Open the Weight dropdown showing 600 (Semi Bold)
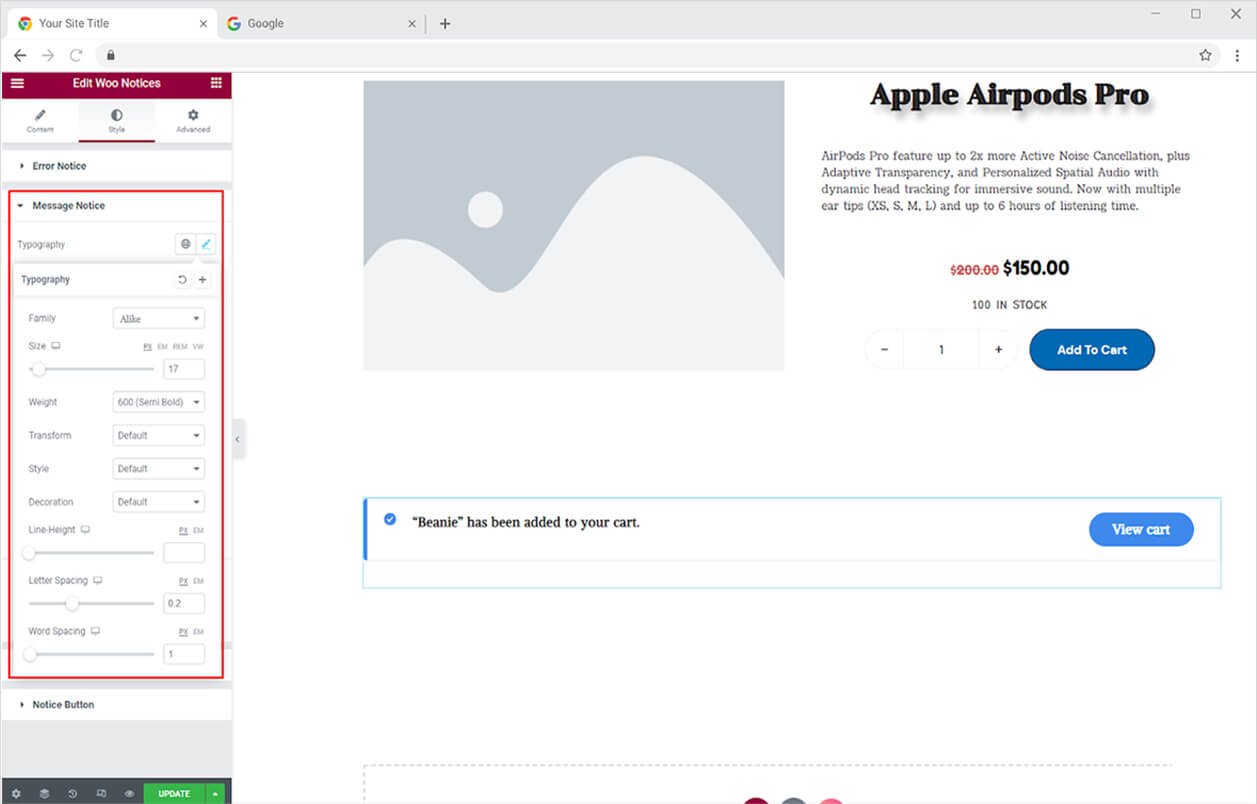 click(159, 402)
